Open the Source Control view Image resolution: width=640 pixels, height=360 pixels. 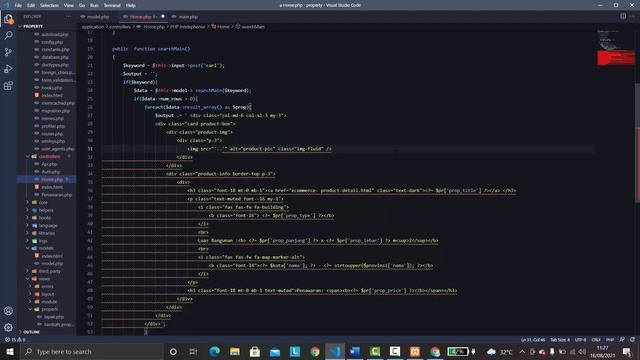[8, 52]
